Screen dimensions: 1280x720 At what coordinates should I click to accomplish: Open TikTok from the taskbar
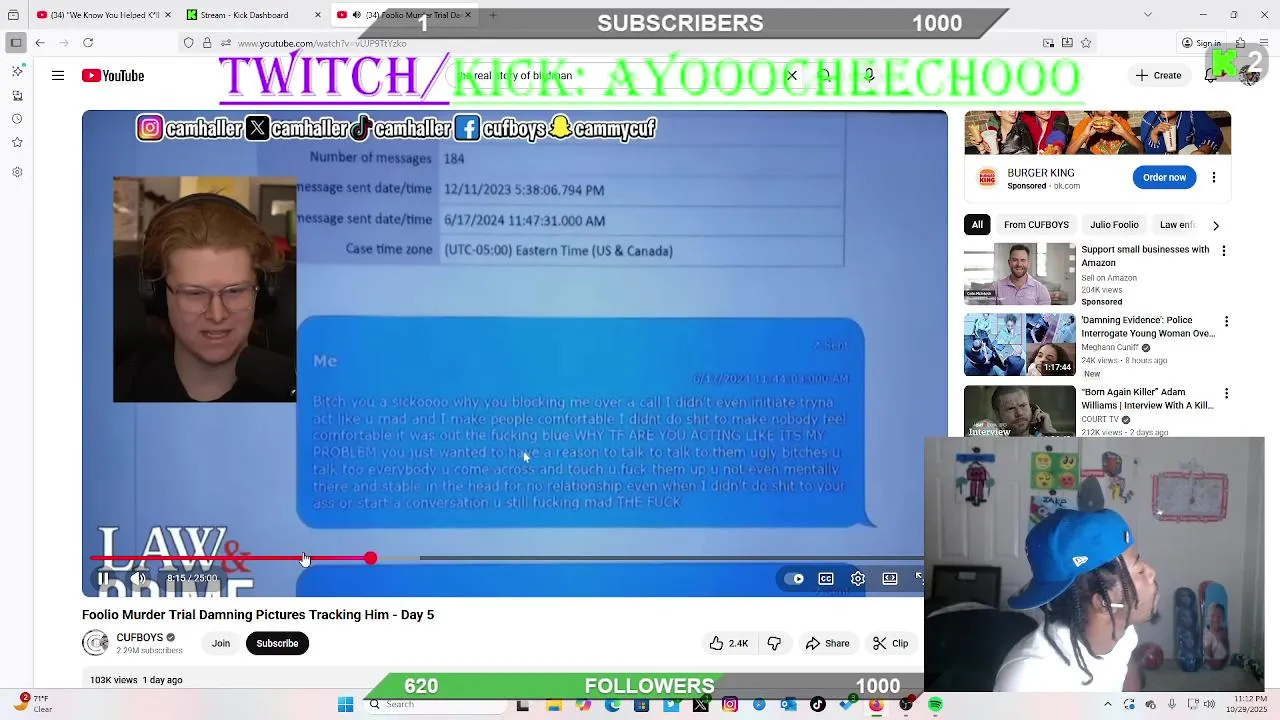coord(818,705)
